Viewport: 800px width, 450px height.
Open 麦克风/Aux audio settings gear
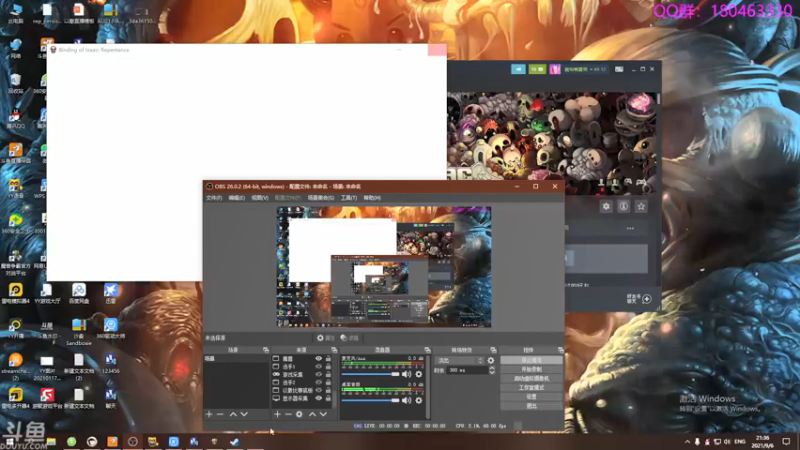[419, 374]
